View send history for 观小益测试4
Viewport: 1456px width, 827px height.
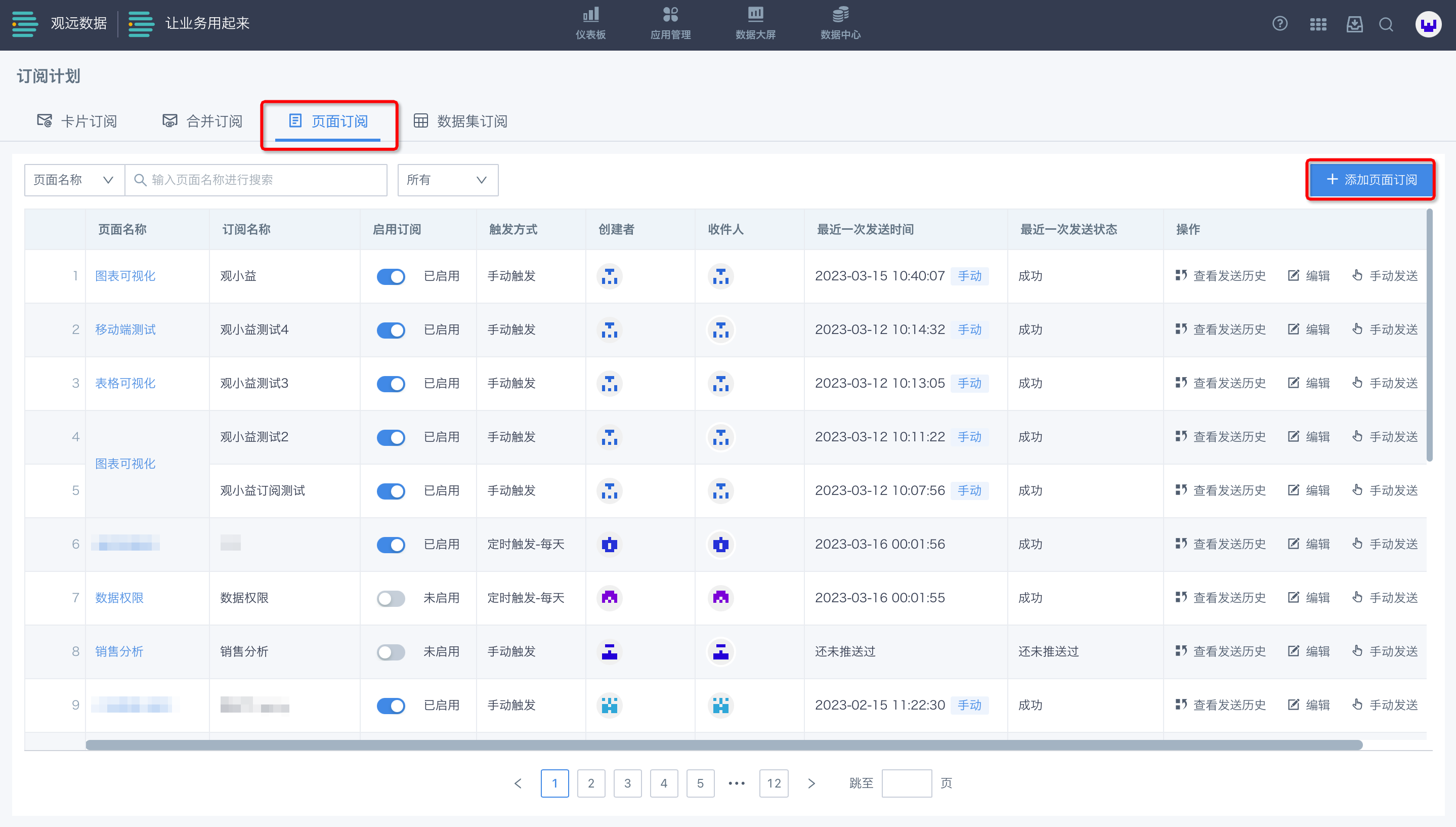click(1220, 329)
